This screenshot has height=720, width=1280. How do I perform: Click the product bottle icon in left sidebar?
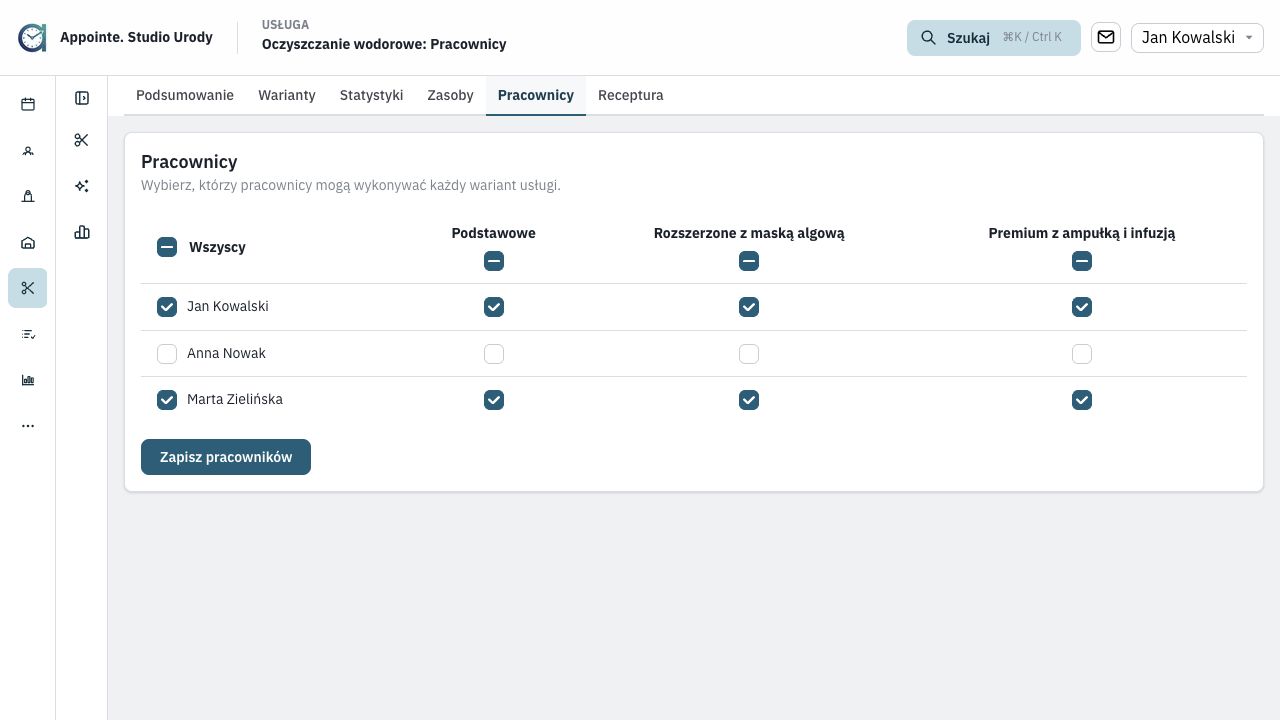[28, 197]
